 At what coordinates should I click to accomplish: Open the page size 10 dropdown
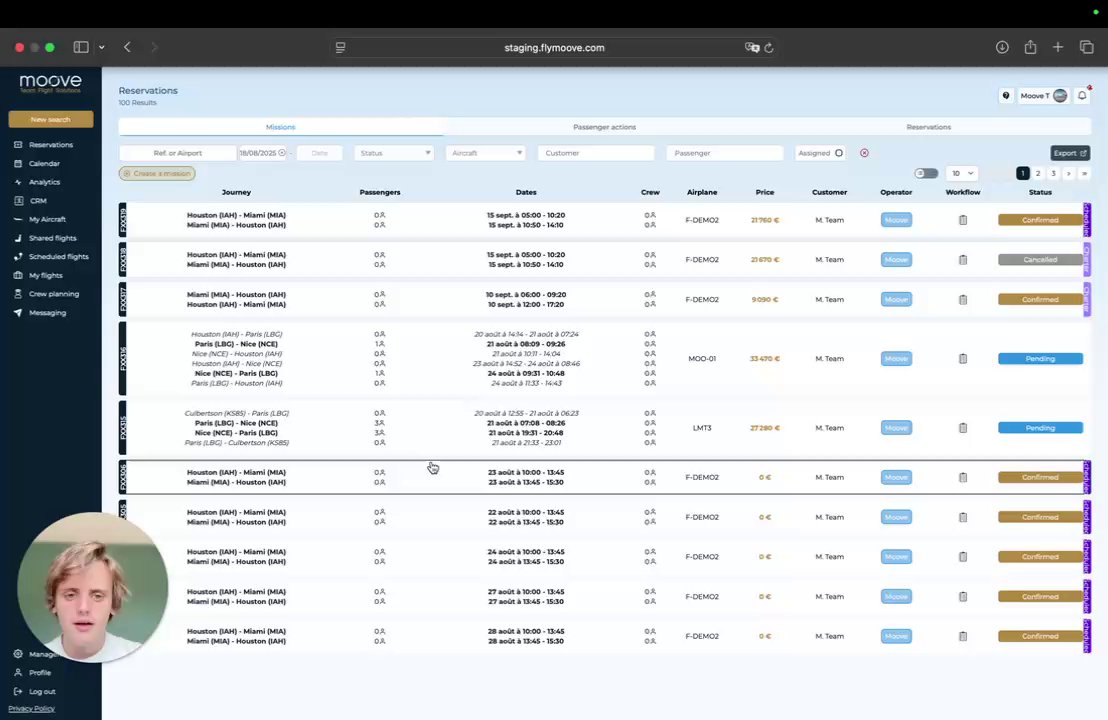pyautogui.click(x=962, y=173)
